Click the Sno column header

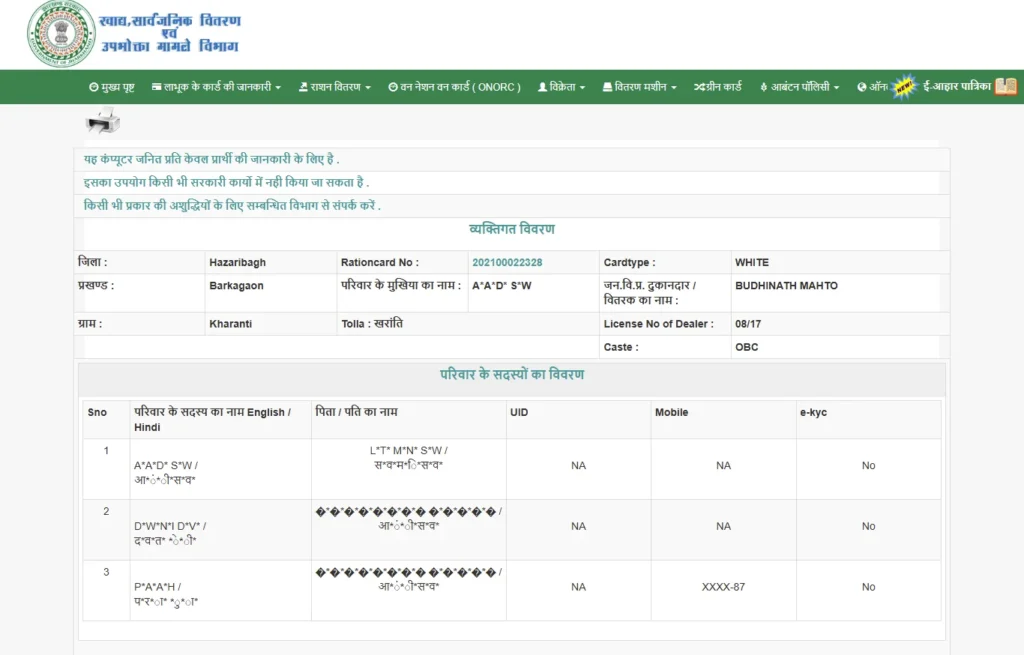point(97,413)
